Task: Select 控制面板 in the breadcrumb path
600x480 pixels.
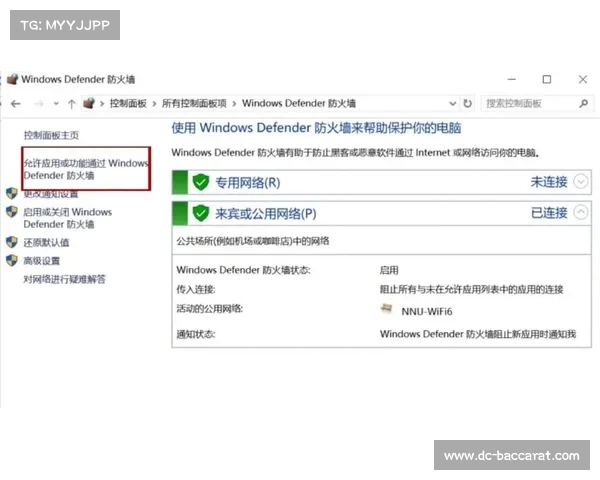Action: [128, 103]
